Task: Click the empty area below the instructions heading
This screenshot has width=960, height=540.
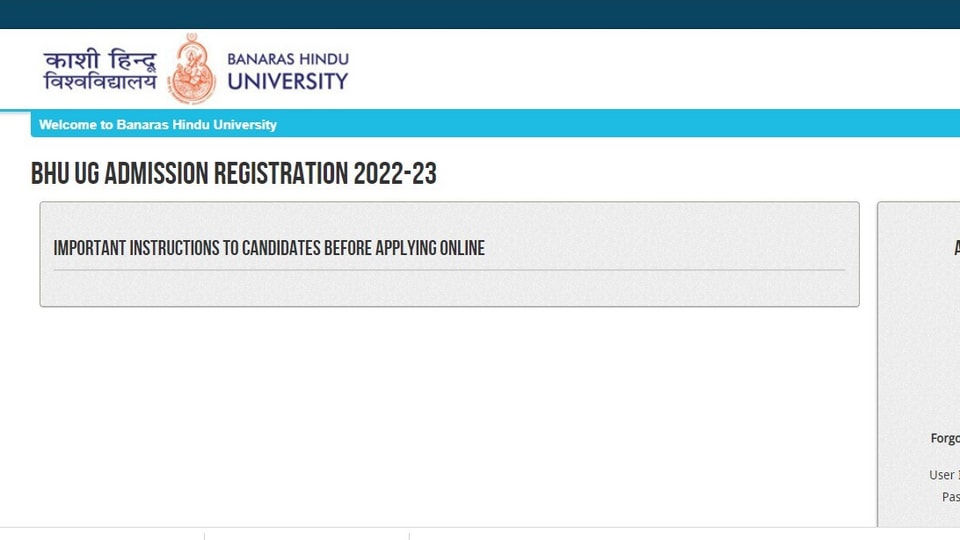Action: pyautogui.click(x=449, y=288)
